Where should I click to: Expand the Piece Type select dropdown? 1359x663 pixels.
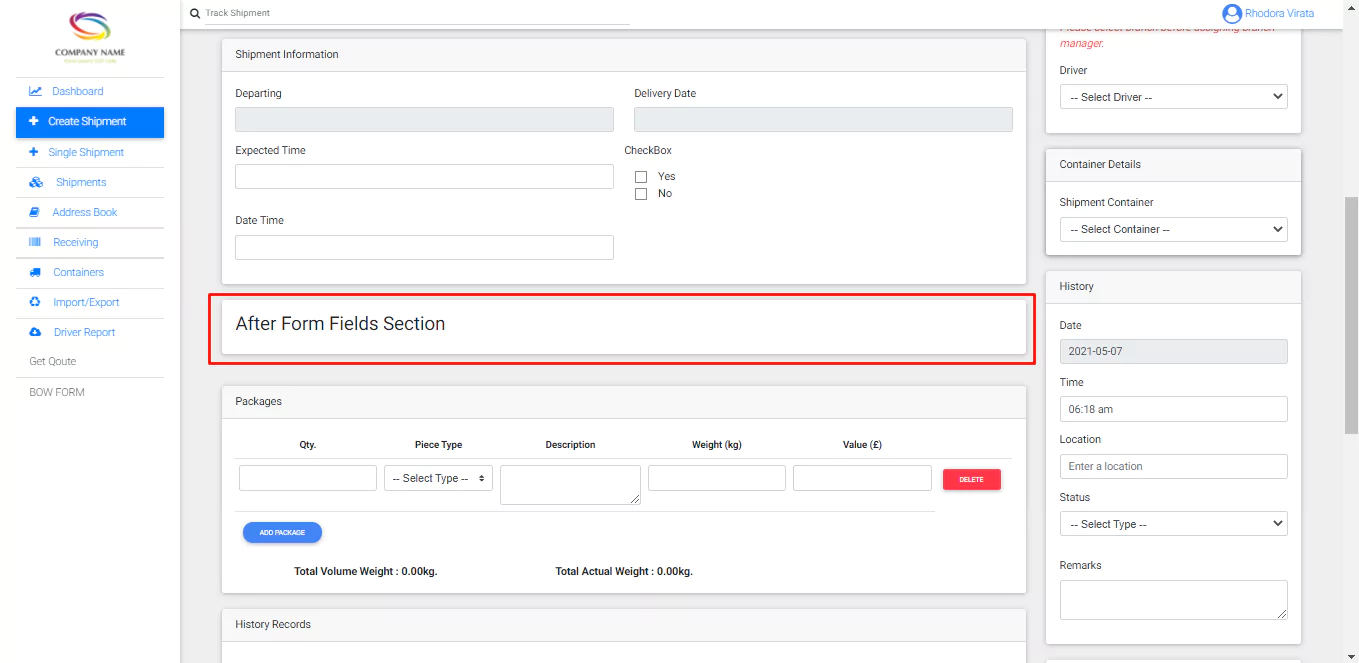click(438, 479)
